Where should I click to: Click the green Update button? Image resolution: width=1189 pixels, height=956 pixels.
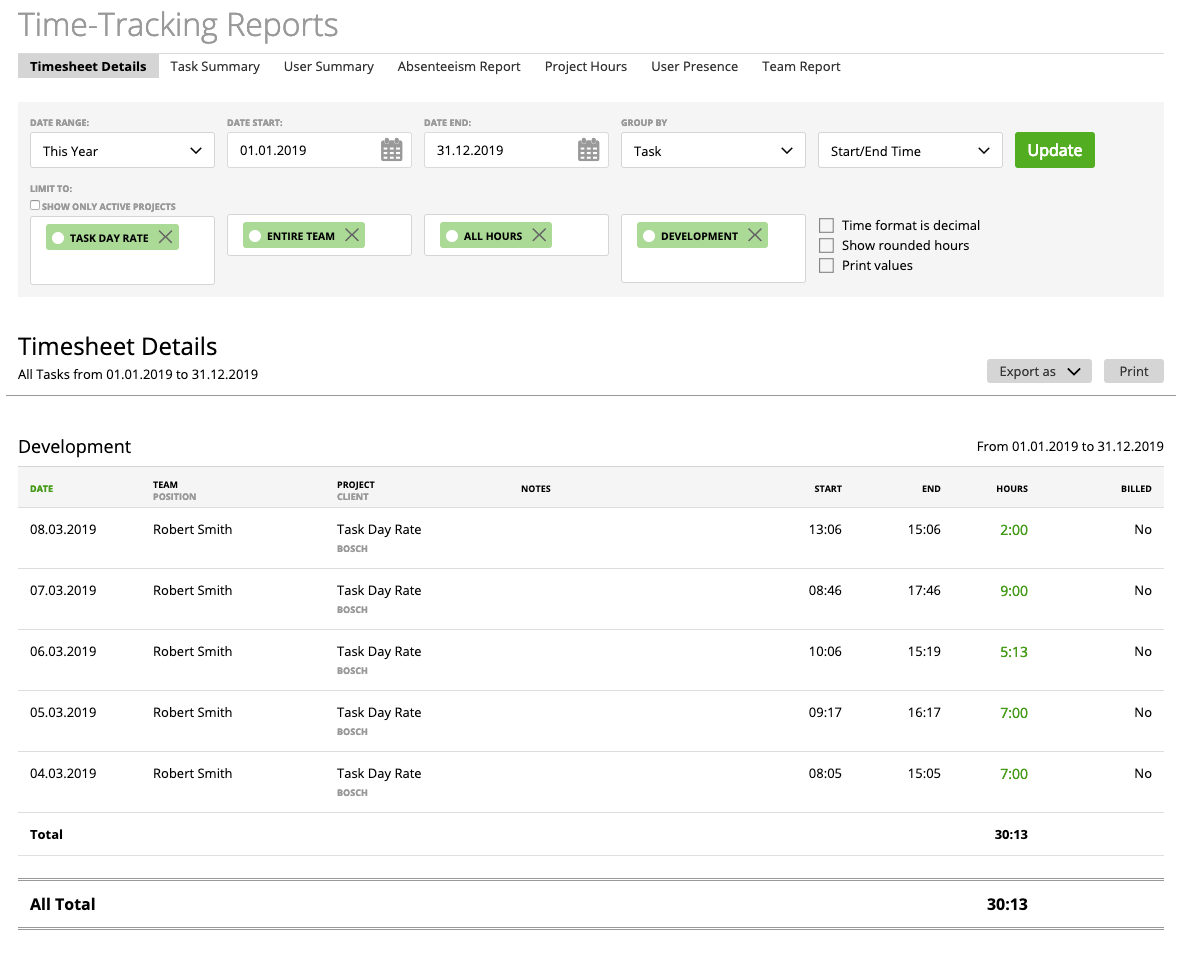pyautogui.click(x=1054, y=150)
